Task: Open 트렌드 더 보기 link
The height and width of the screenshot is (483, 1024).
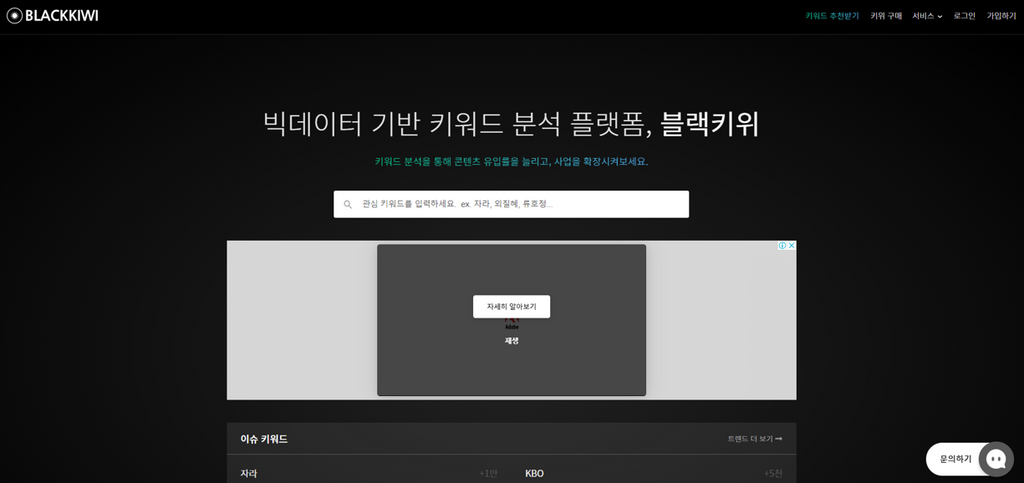Action: click(x=755, y=439)
